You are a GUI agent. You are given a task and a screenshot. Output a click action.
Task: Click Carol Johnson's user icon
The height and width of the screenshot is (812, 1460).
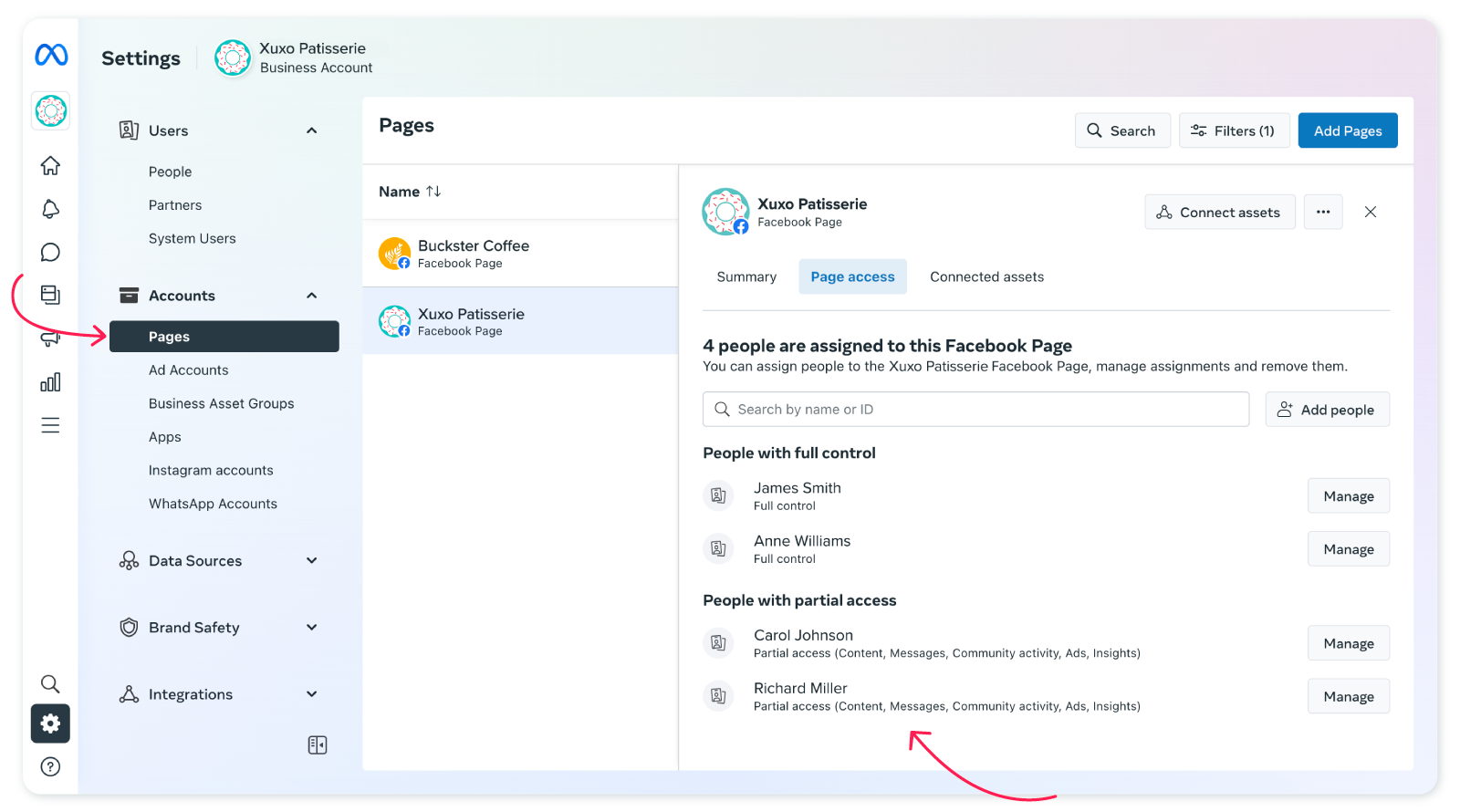719,643
